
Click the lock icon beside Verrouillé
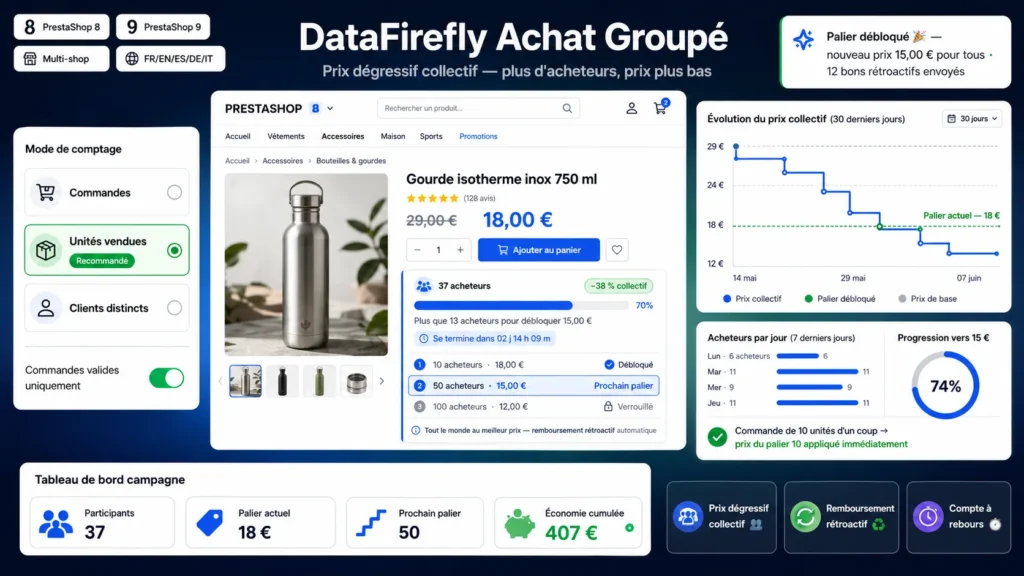pos(608,406)
